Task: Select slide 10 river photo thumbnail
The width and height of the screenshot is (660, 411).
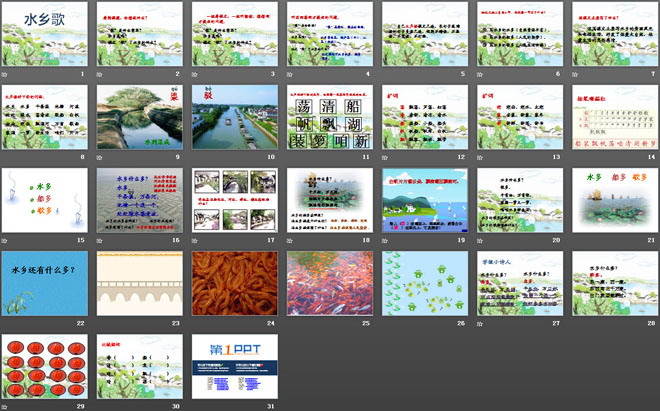Action: pos(235,117)
